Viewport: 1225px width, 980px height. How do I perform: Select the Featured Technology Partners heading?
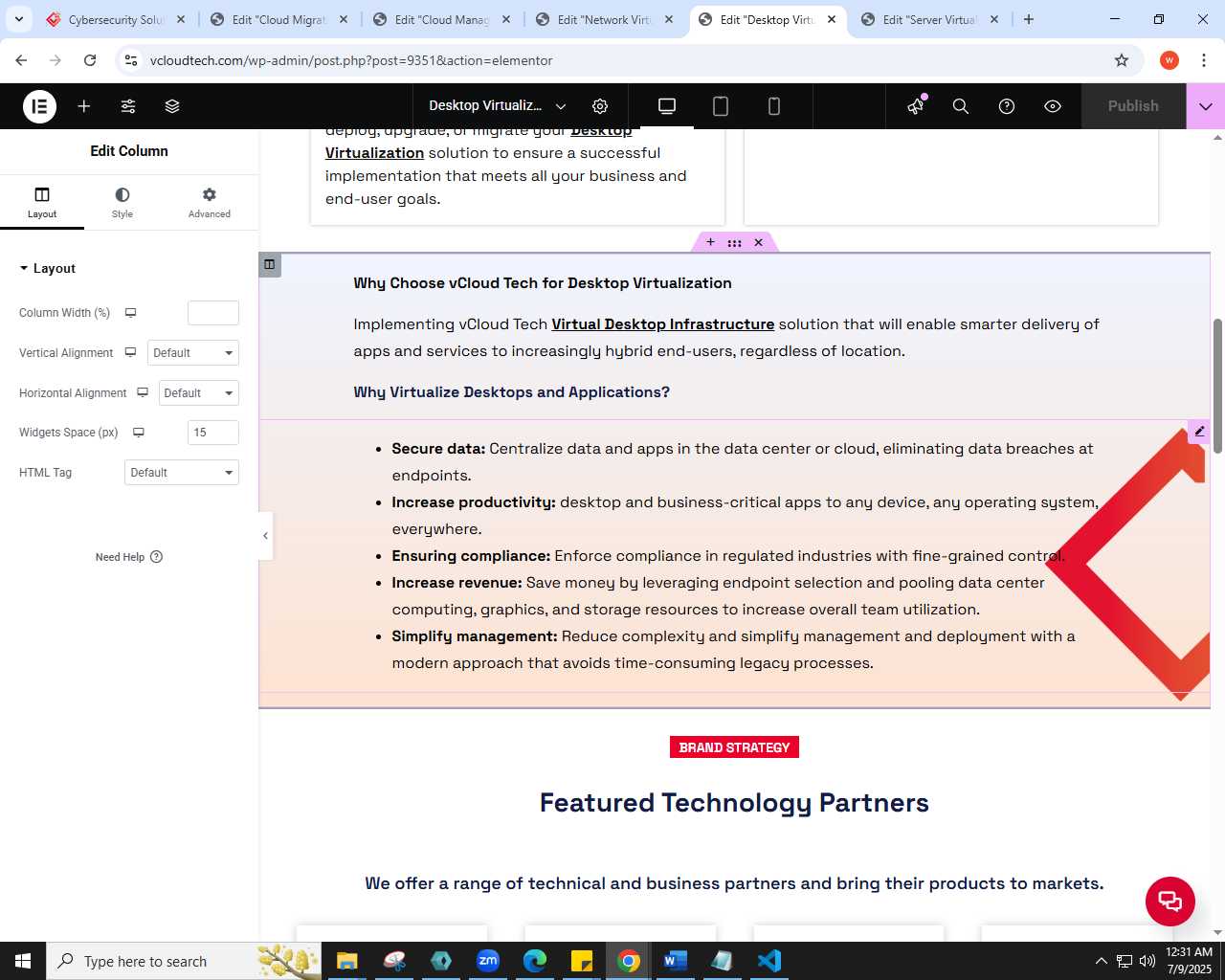tap(734, 803)
